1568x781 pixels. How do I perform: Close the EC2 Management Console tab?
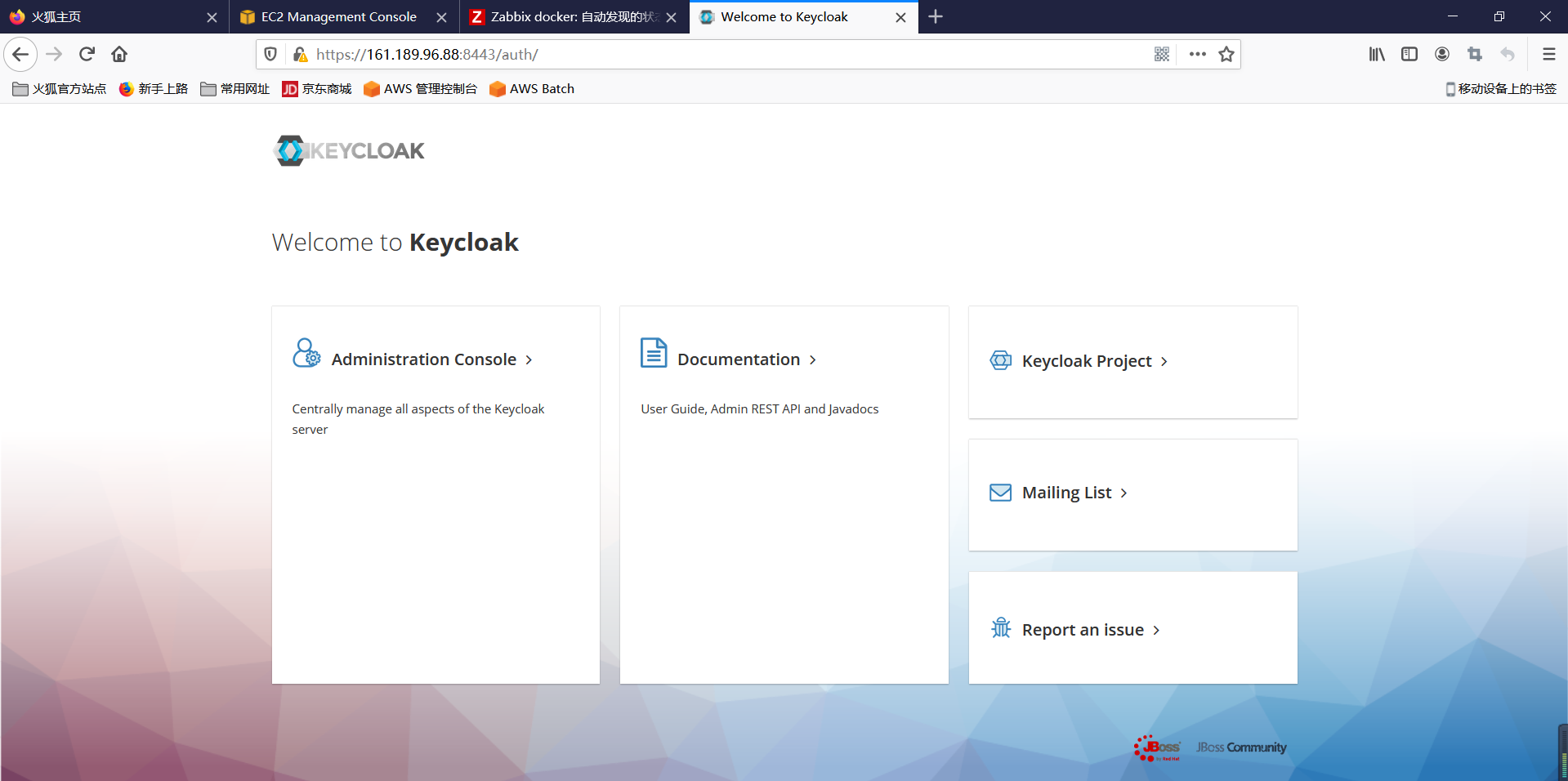click(x=441, y=17)
